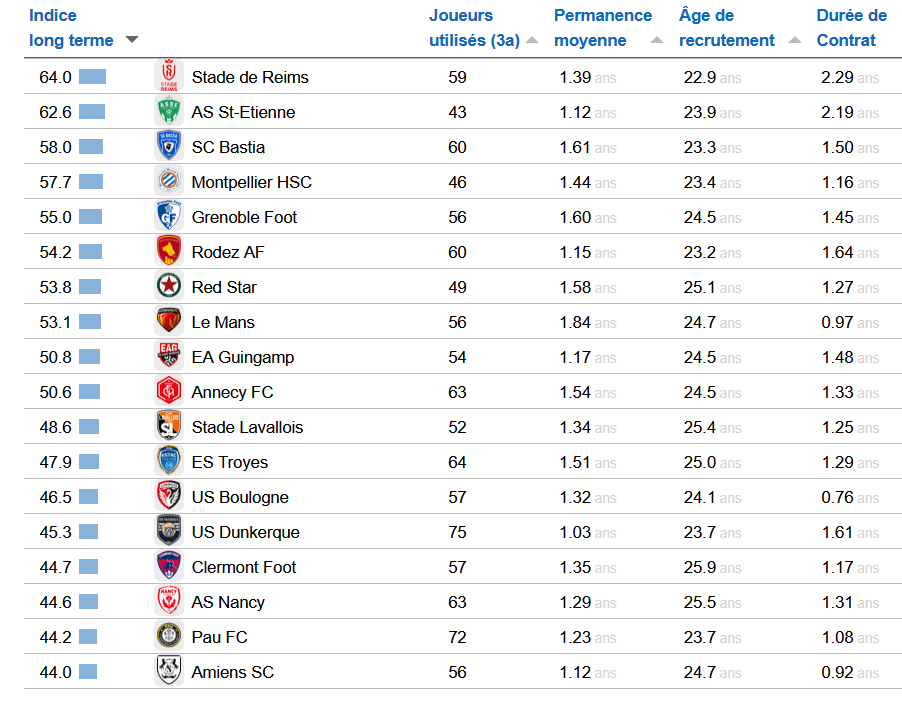Click the Red Star club badge

coord(169,287)
